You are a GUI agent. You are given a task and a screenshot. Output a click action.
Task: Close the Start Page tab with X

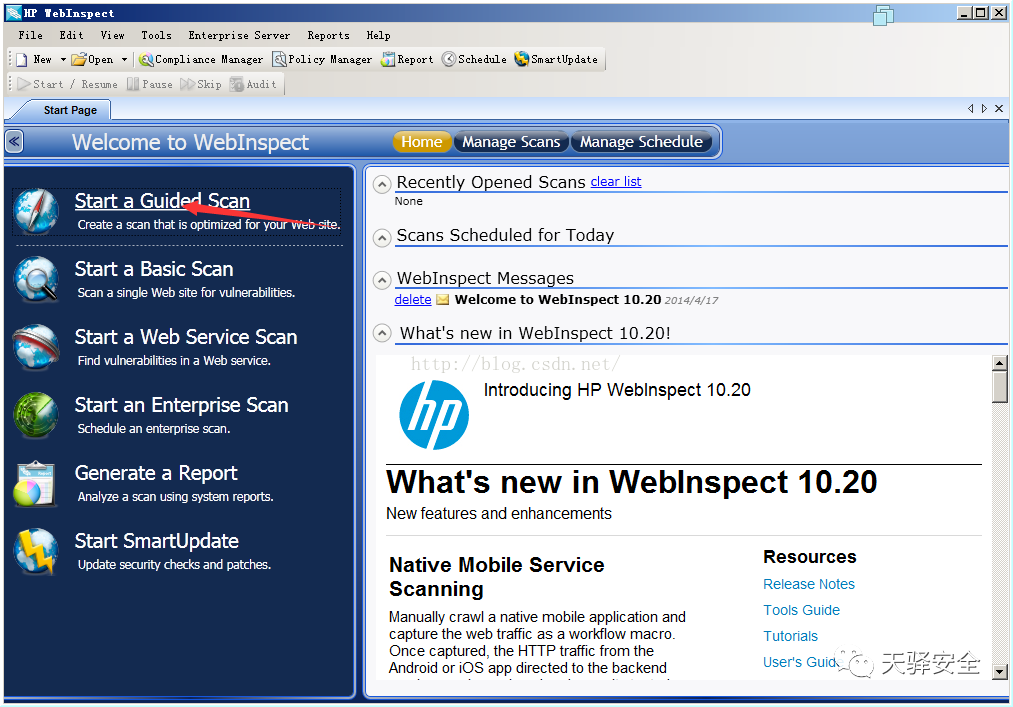pyautogui.click(x=999, y=109)
